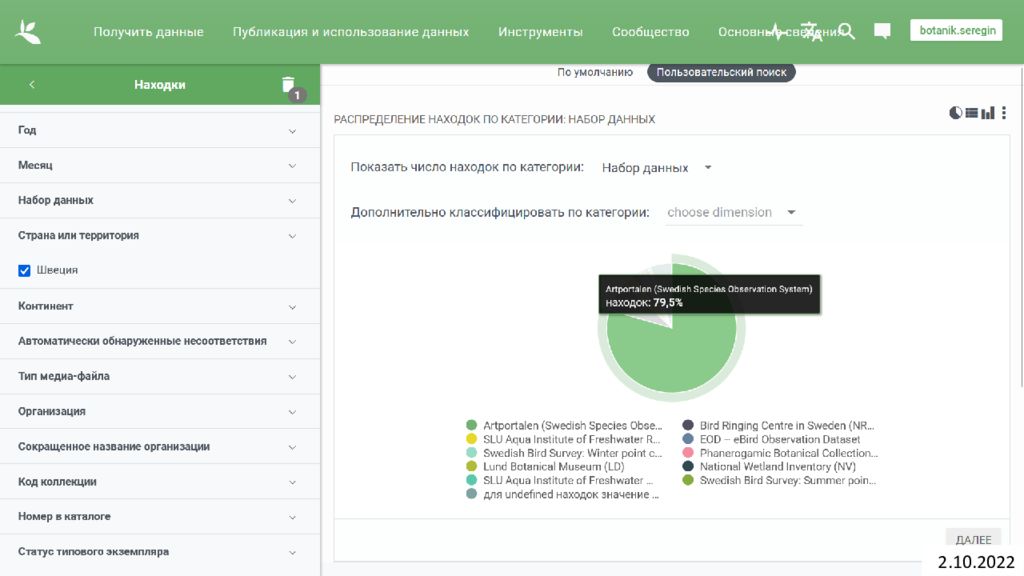
Task: Expand the Организация filter
Action: click(160, 411)
